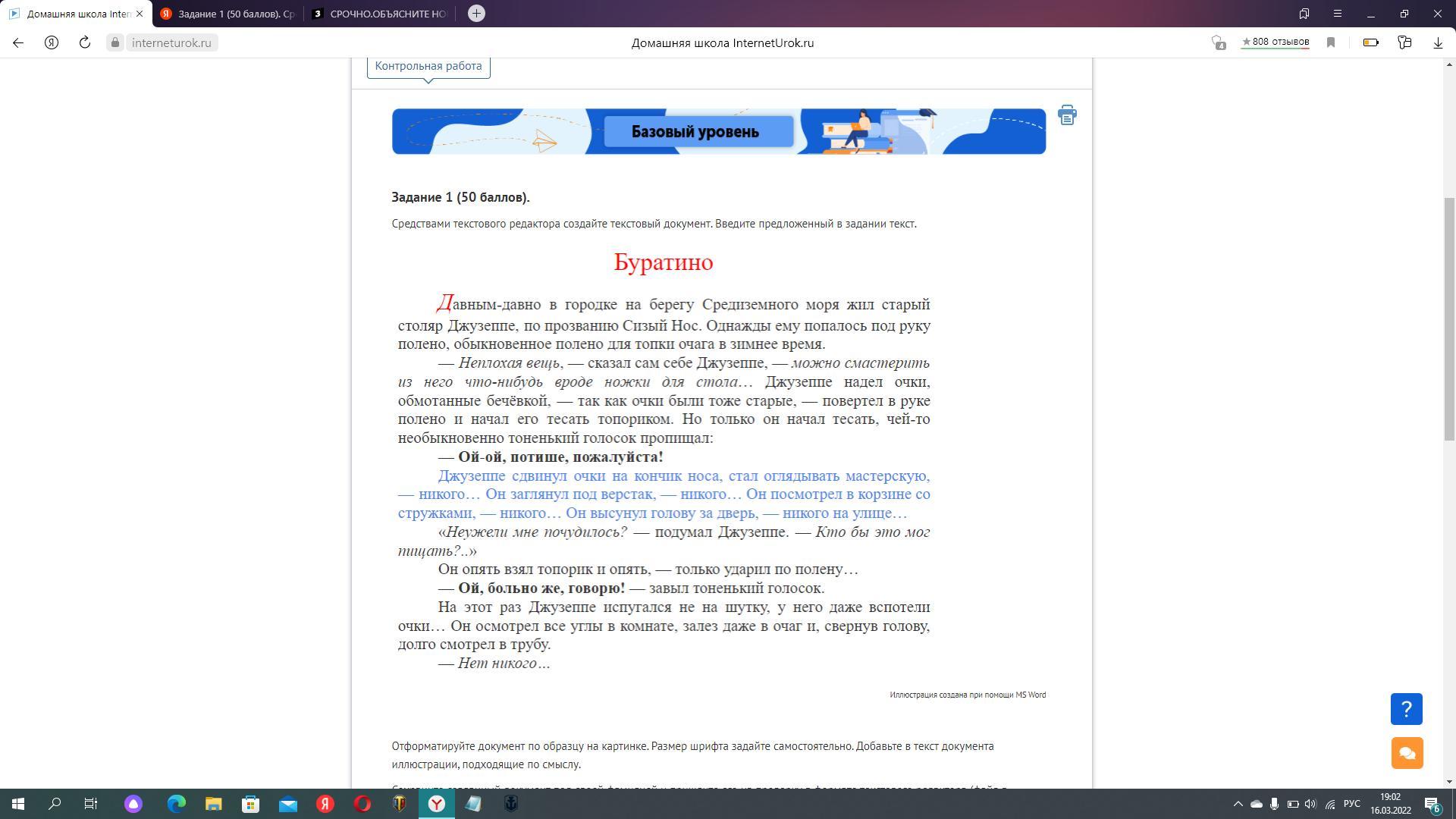This screenshot has width=1456, height=819.
Task: Toggle the battery saver icon in toolbar
Action: point(1371,42)
